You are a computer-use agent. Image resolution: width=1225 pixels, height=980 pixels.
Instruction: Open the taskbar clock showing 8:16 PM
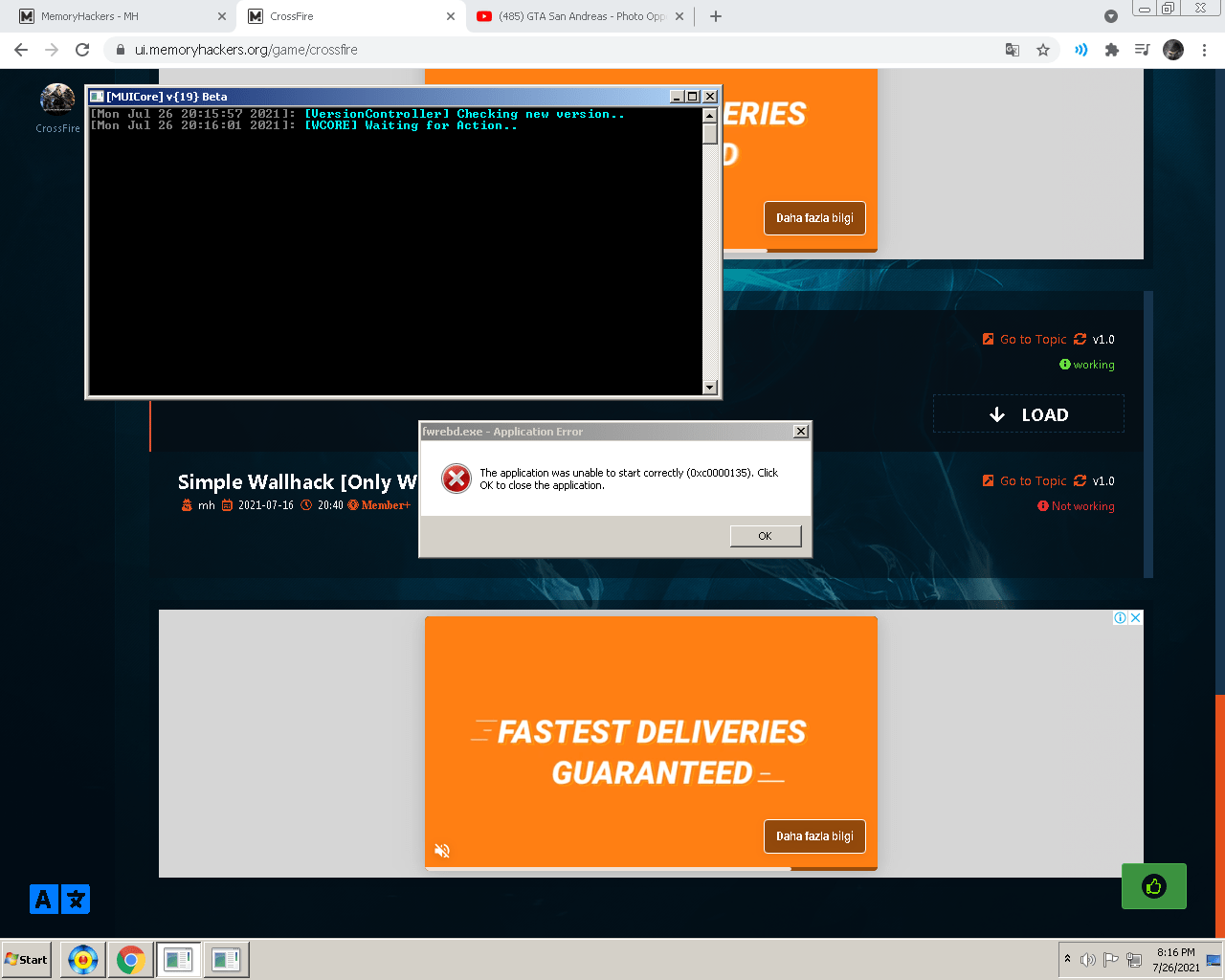coord(1176,960)
